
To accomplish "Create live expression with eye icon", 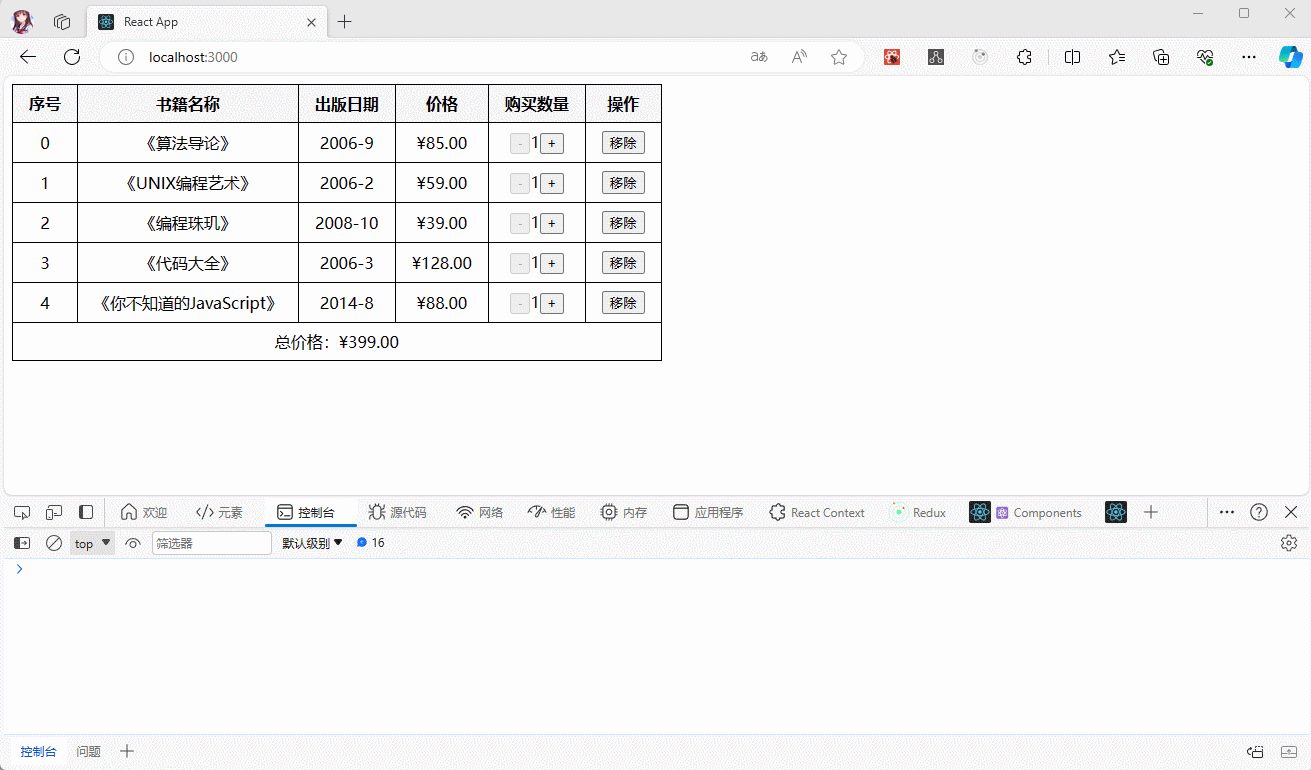I will point(133,543).
